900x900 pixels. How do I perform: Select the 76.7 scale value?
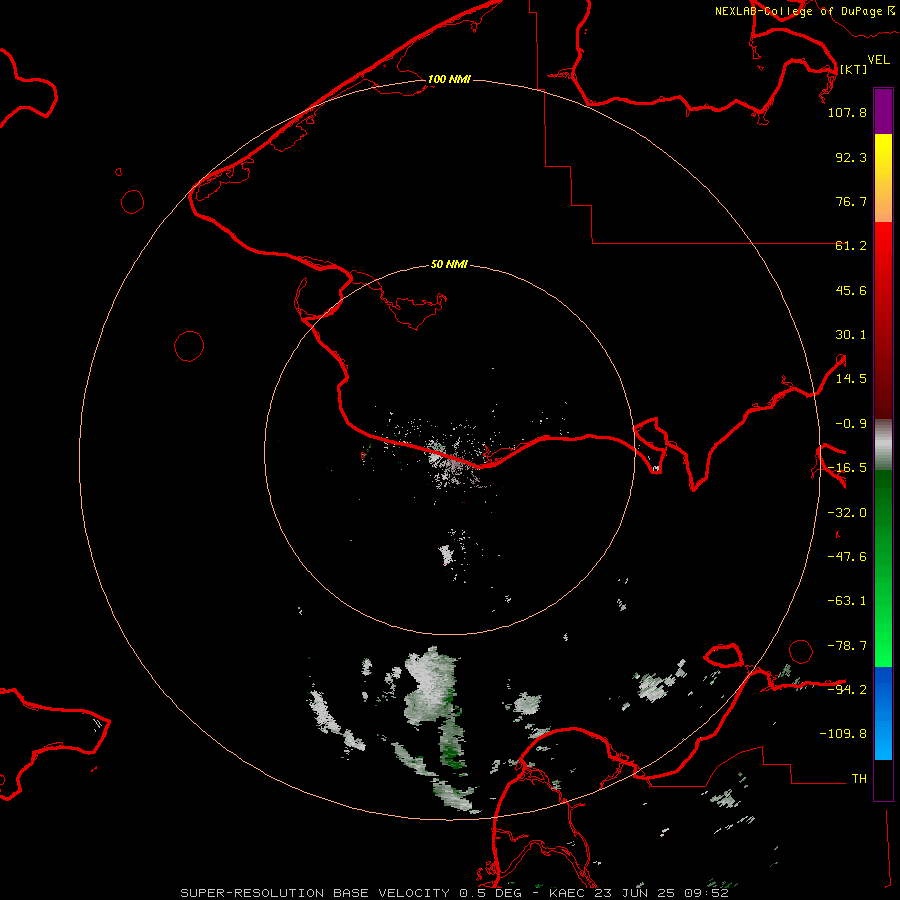(x=851, y=201)
